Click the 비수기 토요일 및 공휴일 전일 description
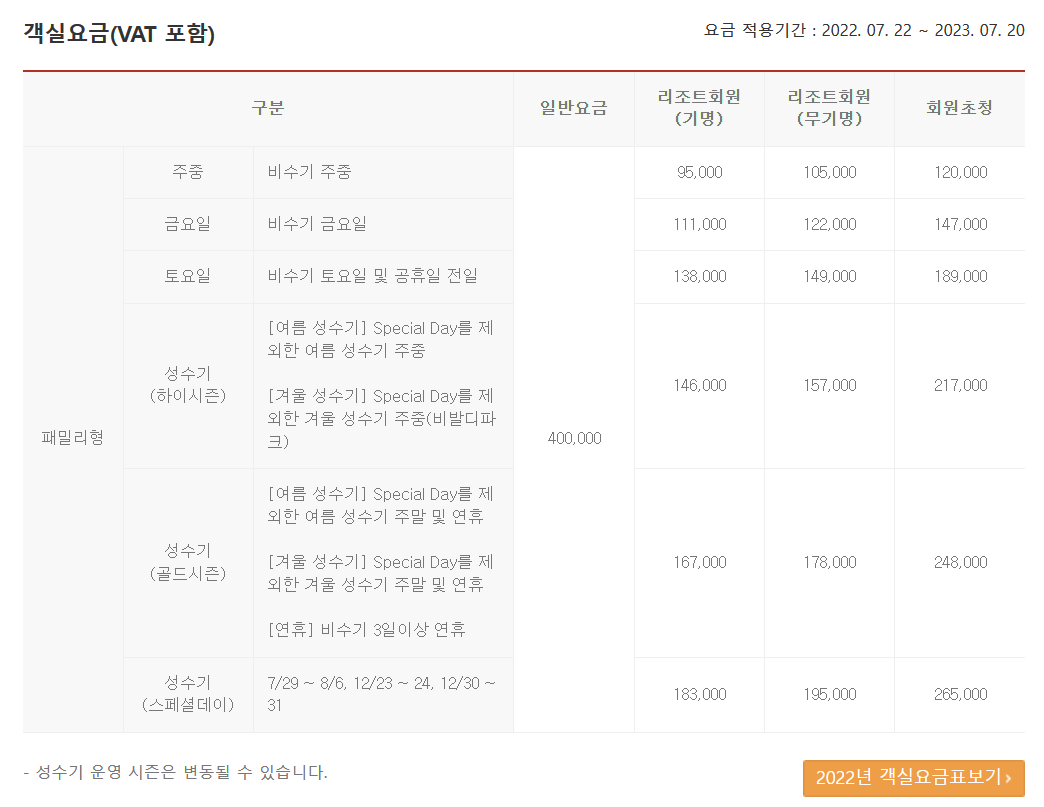The image size is (1044, 807). pyautogui.click(x=372, y=276)
